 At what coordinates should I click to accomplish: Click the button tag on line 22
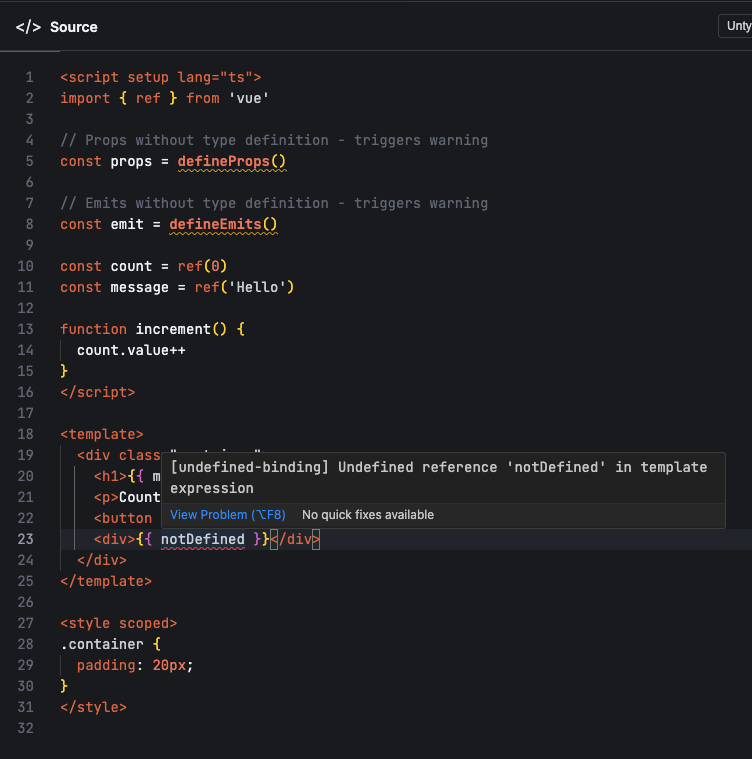[x=123, y=518]
